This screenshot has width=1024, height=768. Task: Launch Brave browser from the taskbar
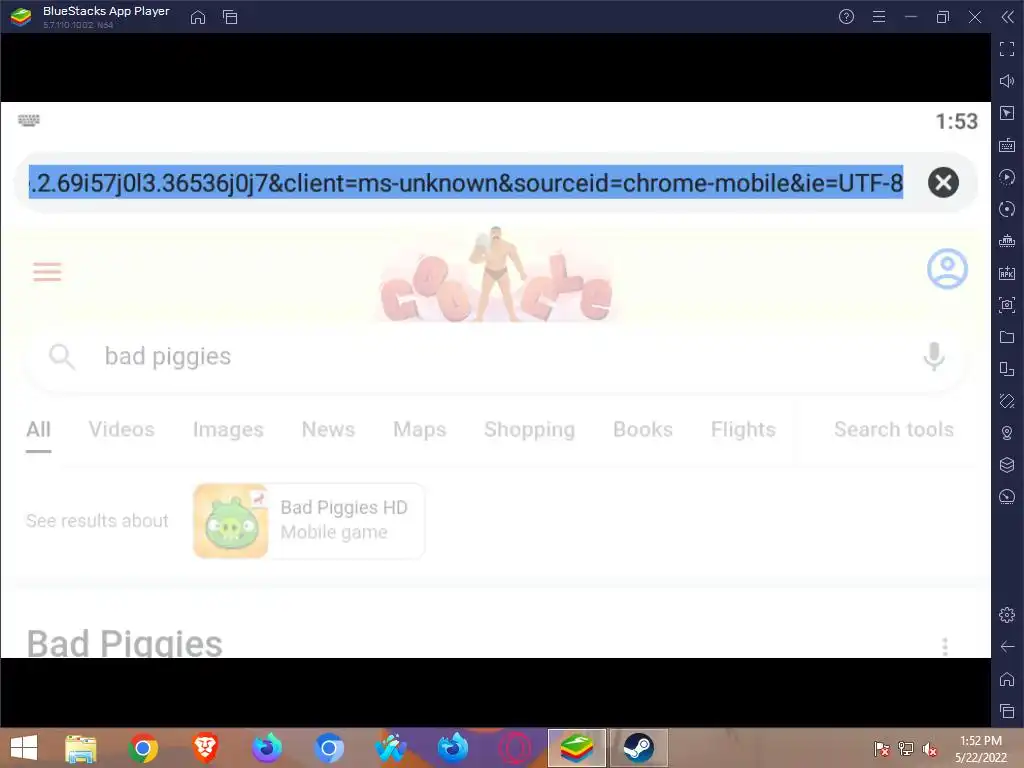[x=205, y=748]
